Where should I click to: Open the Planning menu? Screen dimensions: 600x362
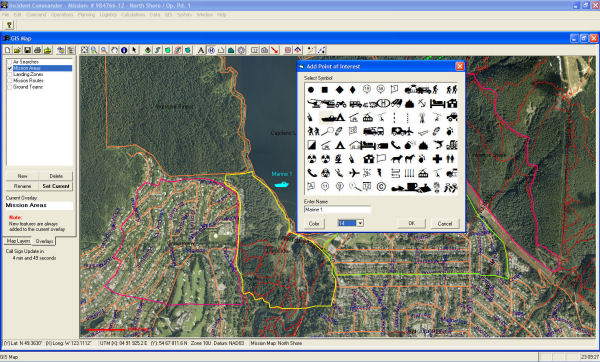pyautogui.click(x=86, y=15)
